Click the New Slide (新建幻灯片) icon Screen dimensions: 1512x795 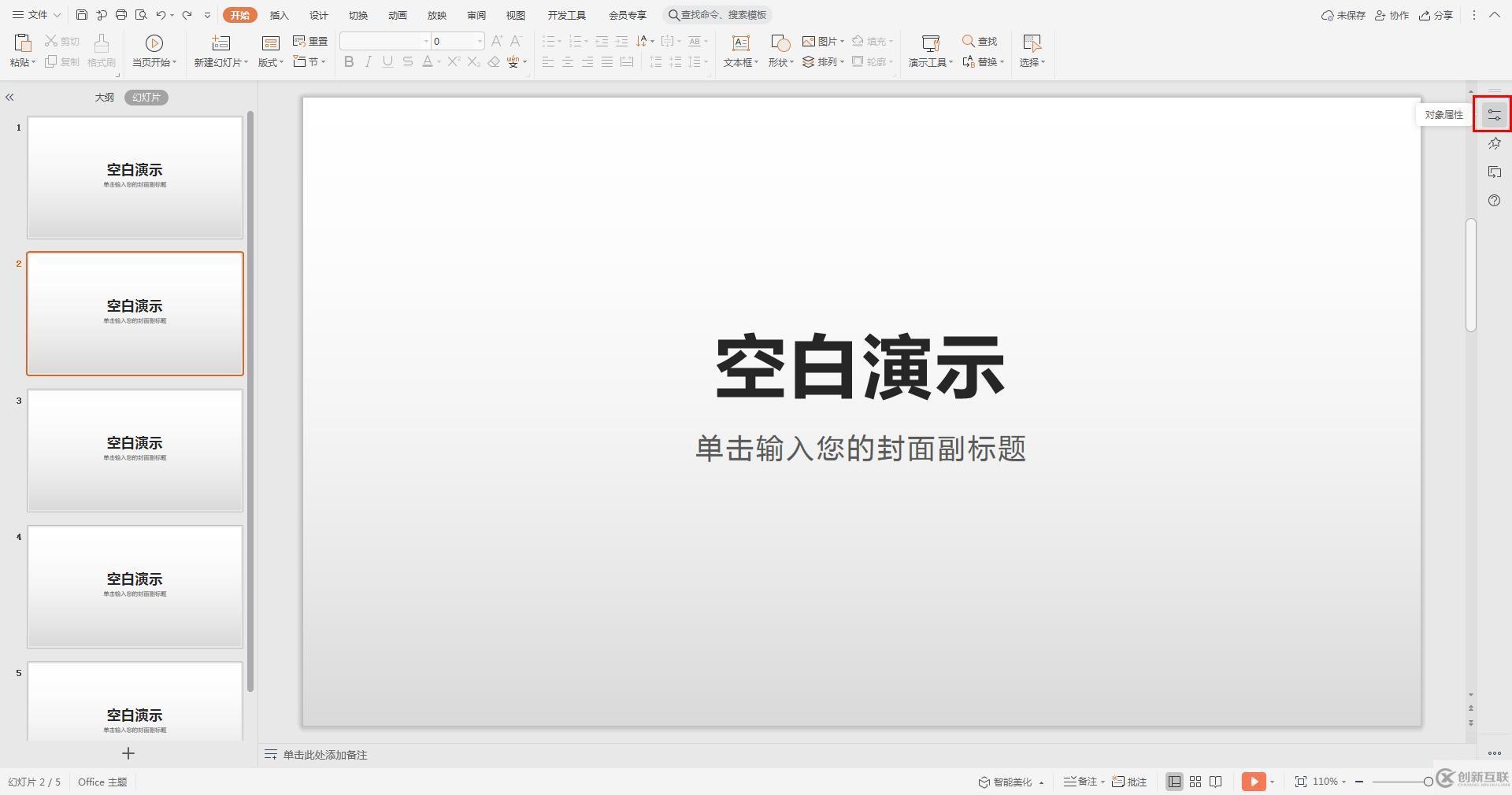click(x=220, y=43)
